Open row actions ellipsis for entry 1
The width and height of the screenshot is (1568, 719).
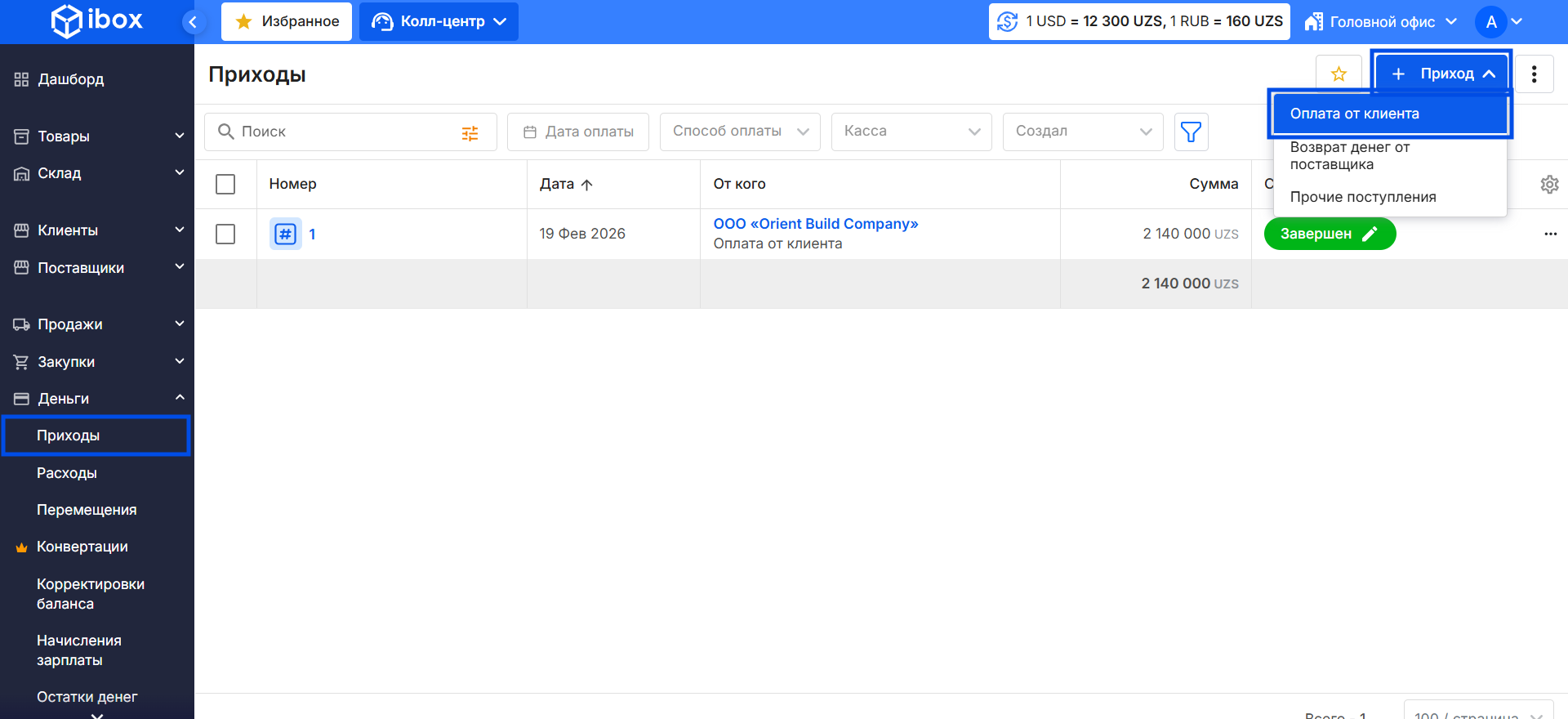pyautogui.click(x=1550, y=234)
